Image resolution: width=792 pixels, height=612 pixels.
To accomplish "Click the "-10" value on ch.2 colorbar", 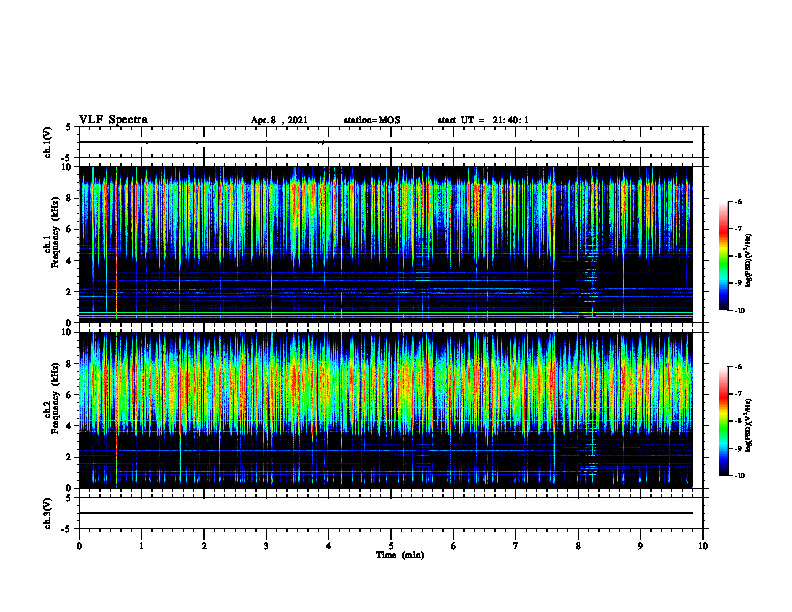I will pos(739,475).
